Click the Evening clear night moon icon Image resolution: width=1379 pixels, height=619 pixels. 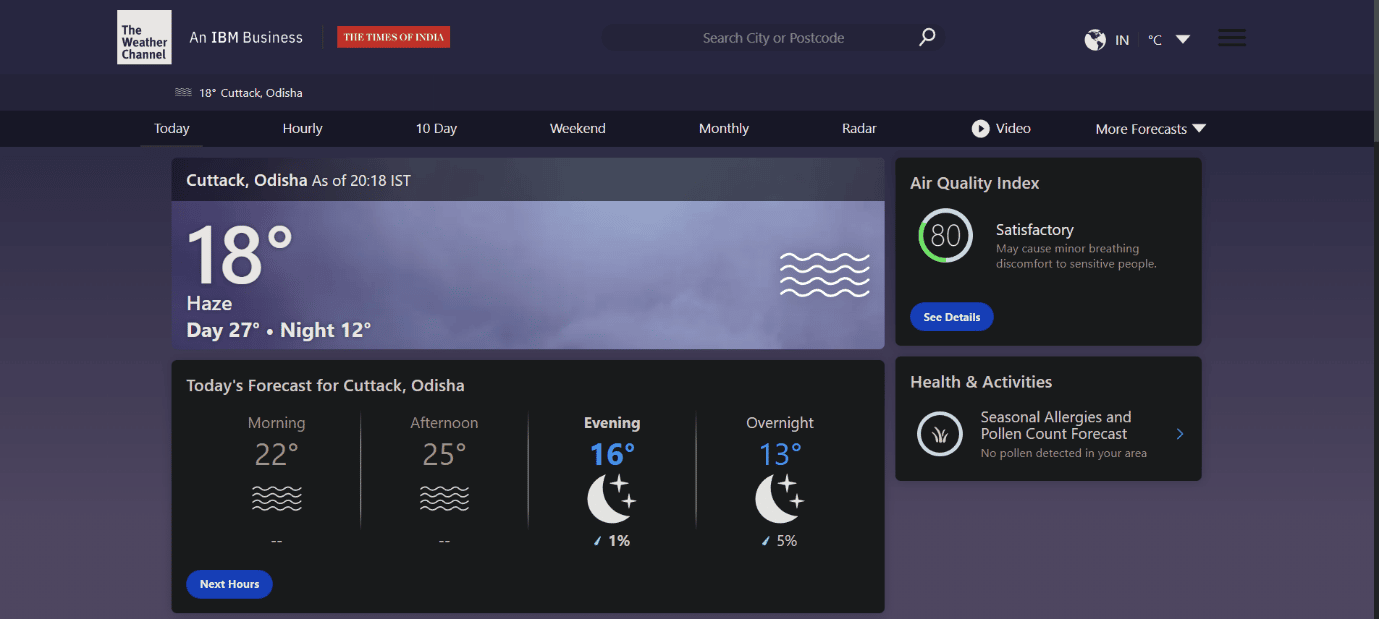pyautogui.click(x=611, y=498)
